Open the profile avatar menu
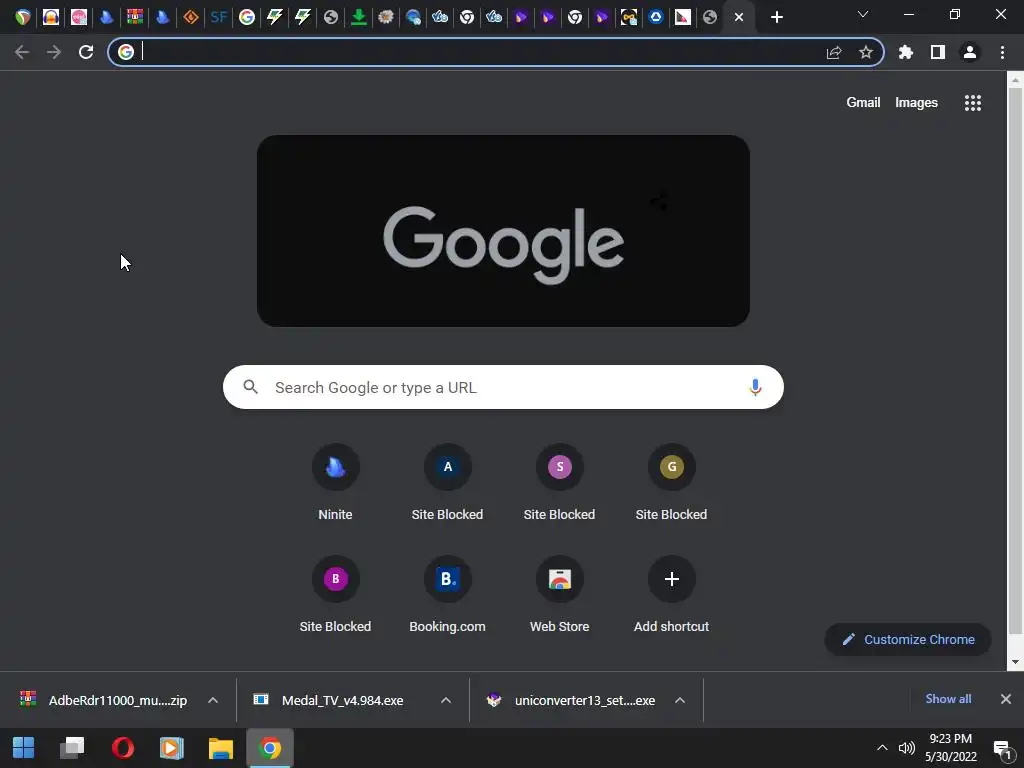Viewport: 1024px width, 768px height. (x=970, y=52)
